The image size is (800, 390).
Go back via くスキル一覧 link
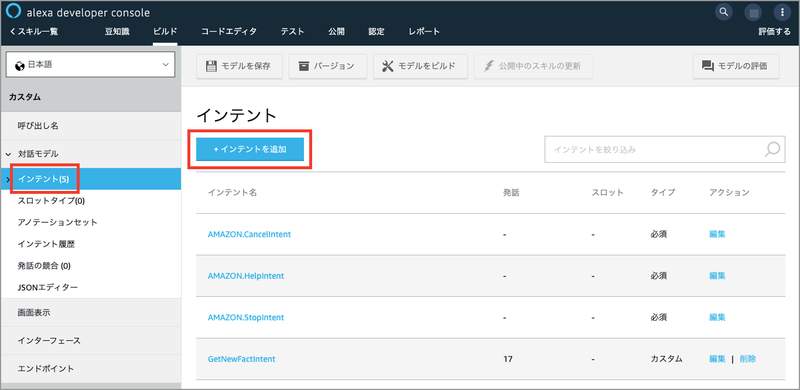(x=34, y=32)
